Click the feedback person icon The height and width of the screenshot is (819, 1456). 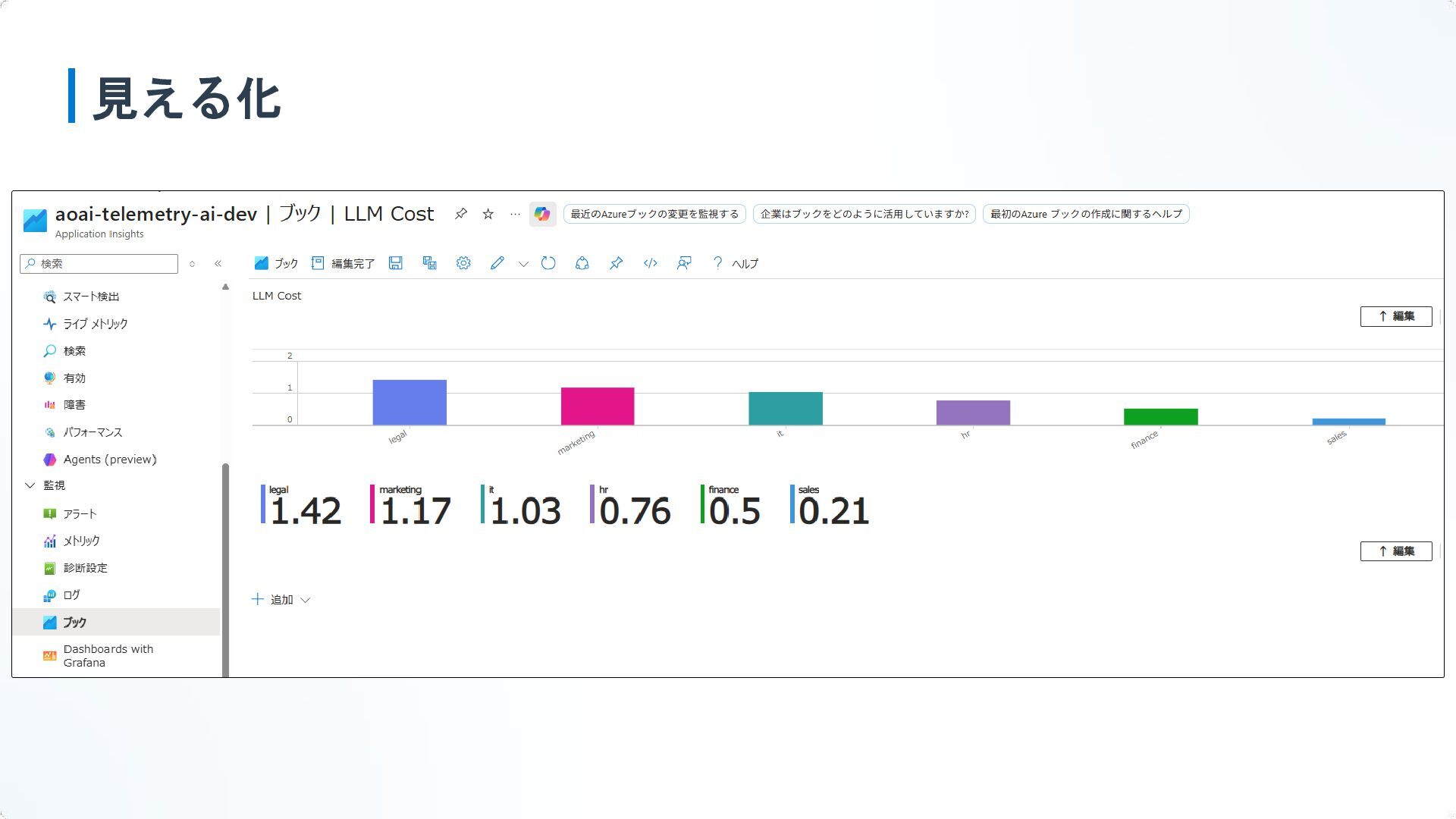point(684,263)
